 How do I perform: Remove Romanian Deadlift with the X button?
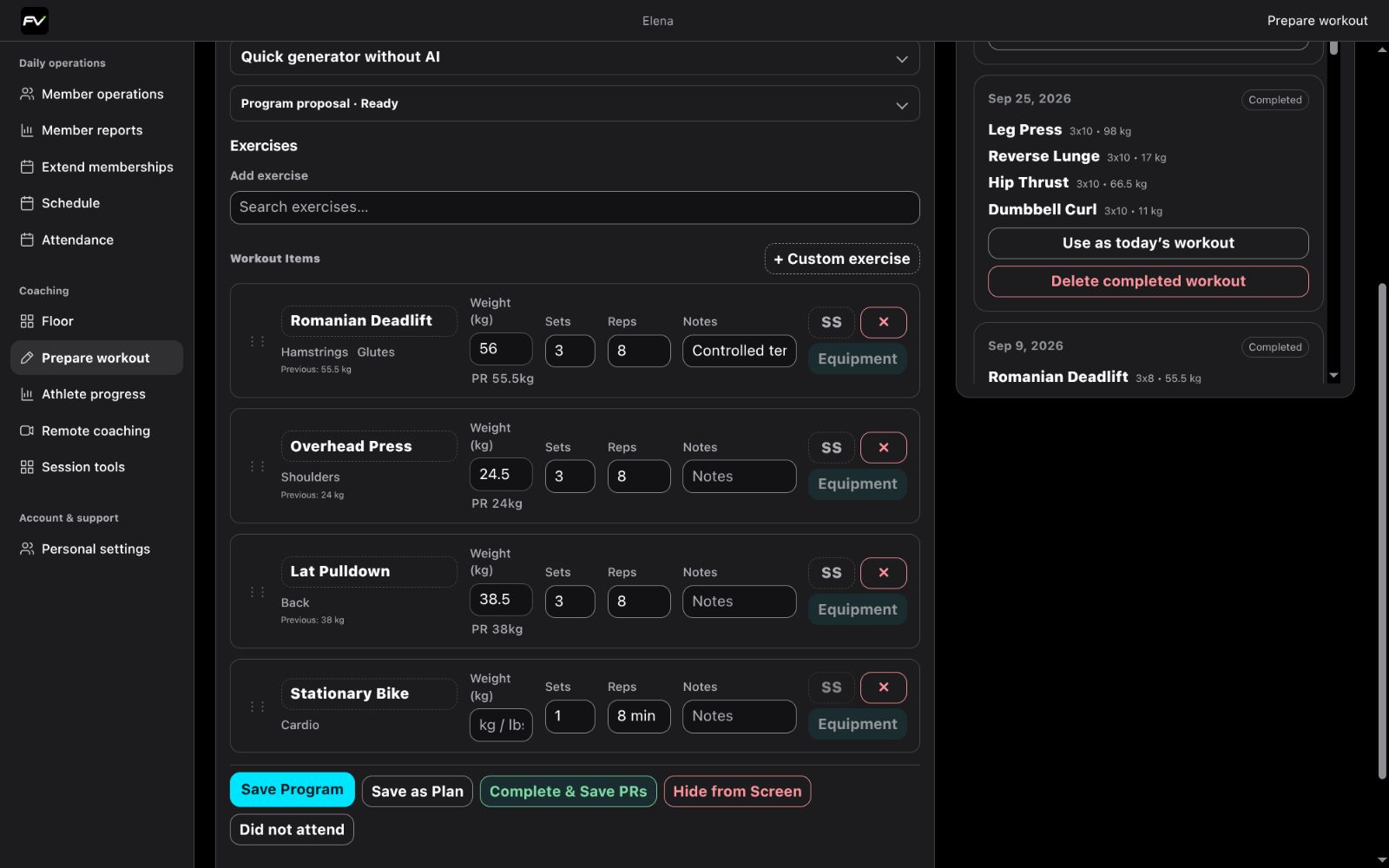pyautogui.click(x=883, y=322)
